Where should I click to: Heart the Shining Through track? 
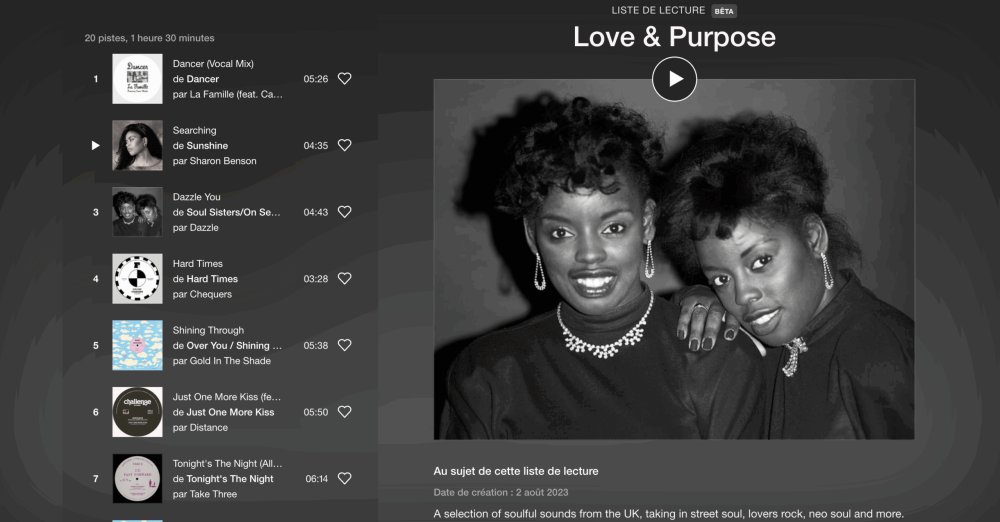coord(344,345)
